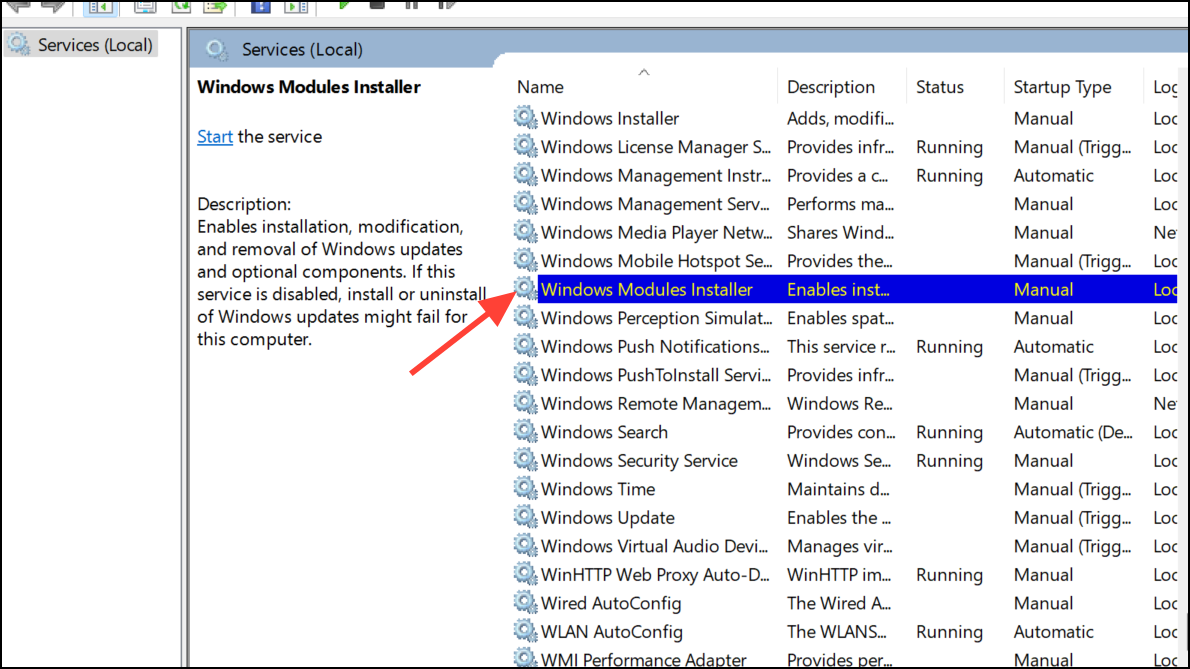Click the gear icon of Windows Virtual Audio Devi...
The image size is (1190, 669).
[x=525, y=545]
